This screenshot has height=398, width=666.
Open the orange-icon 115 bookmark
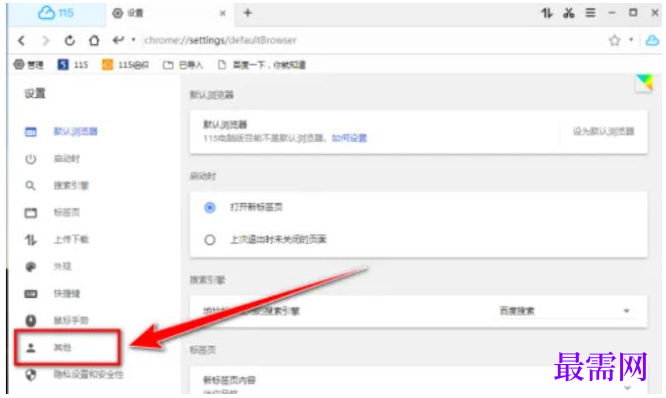click(125, 65)
